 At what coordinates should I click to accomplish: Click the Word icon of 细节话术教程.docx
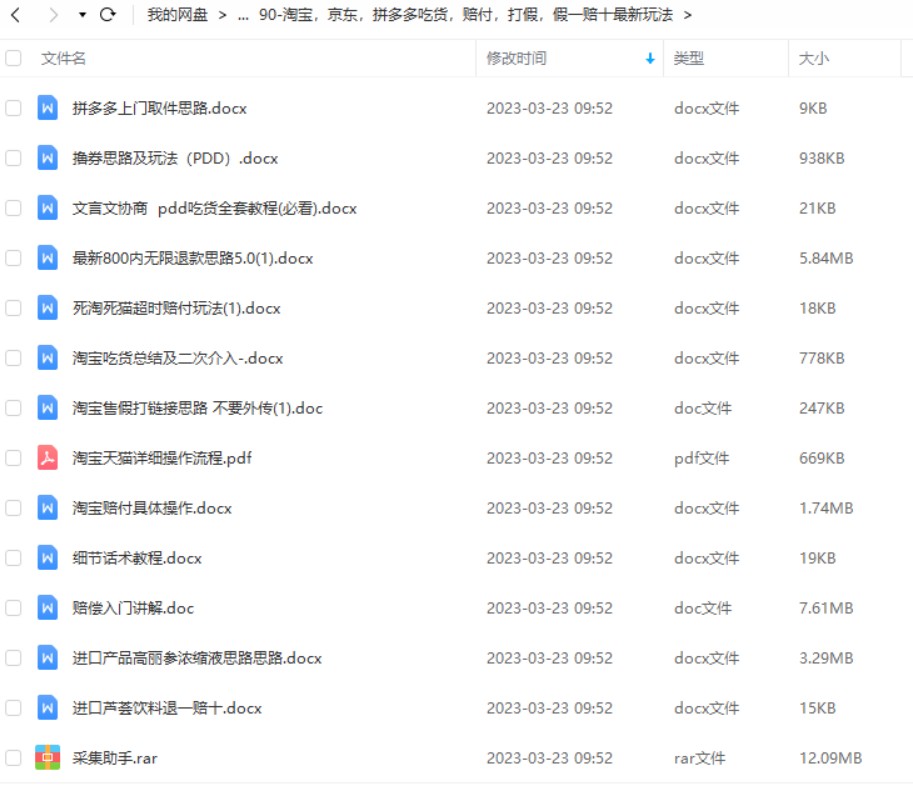click(x=48, y=558)
